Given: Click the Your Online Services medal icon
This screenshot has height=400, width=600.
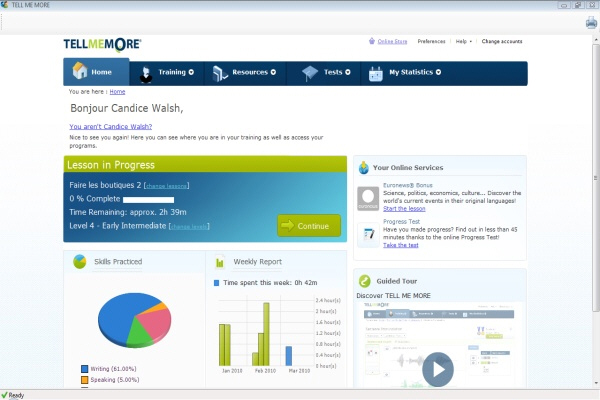Looking at the screenshot, I should [x=364, y=168].
